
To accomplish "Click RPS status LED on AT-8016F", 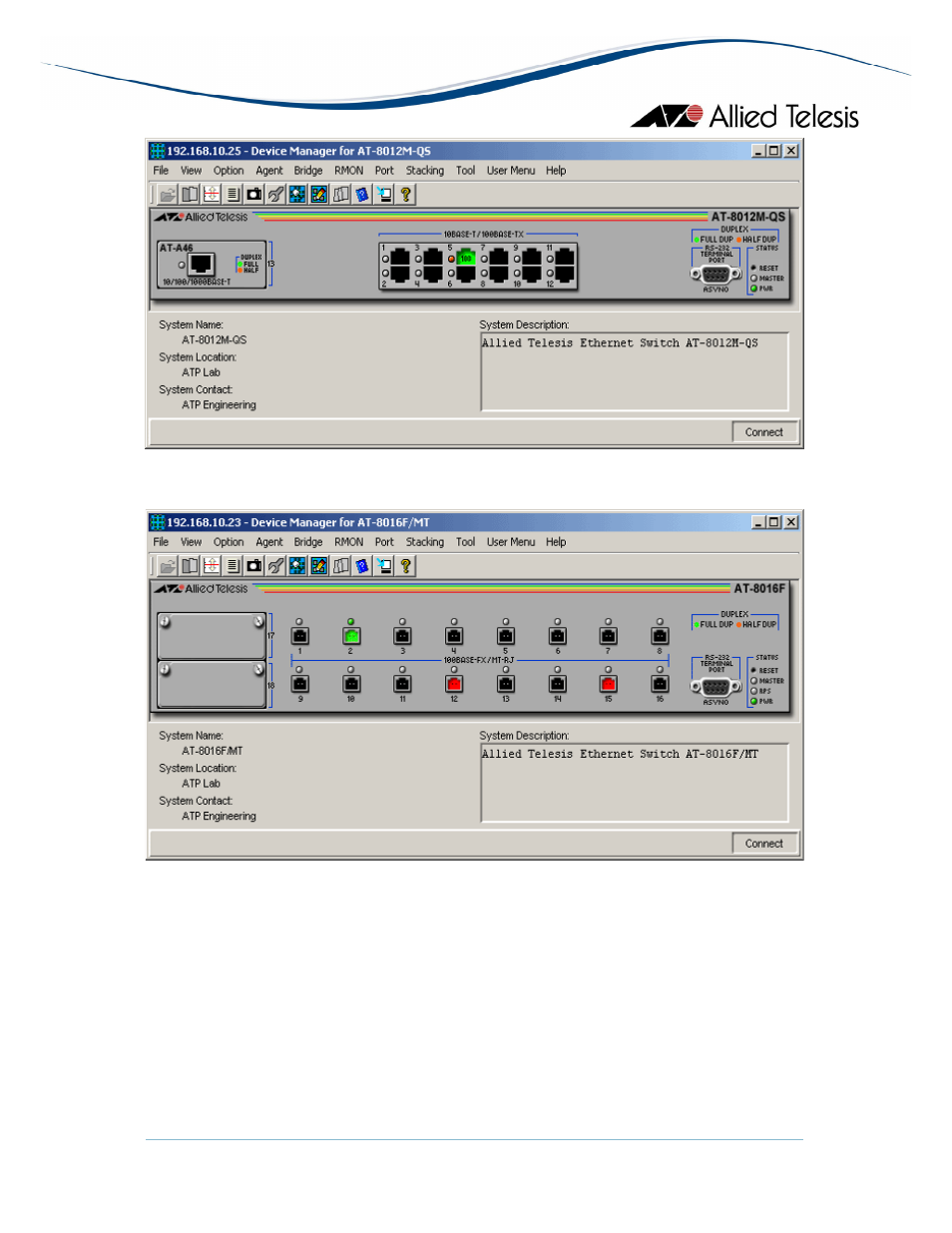I will pyautogui.click(x=754, y=691).
